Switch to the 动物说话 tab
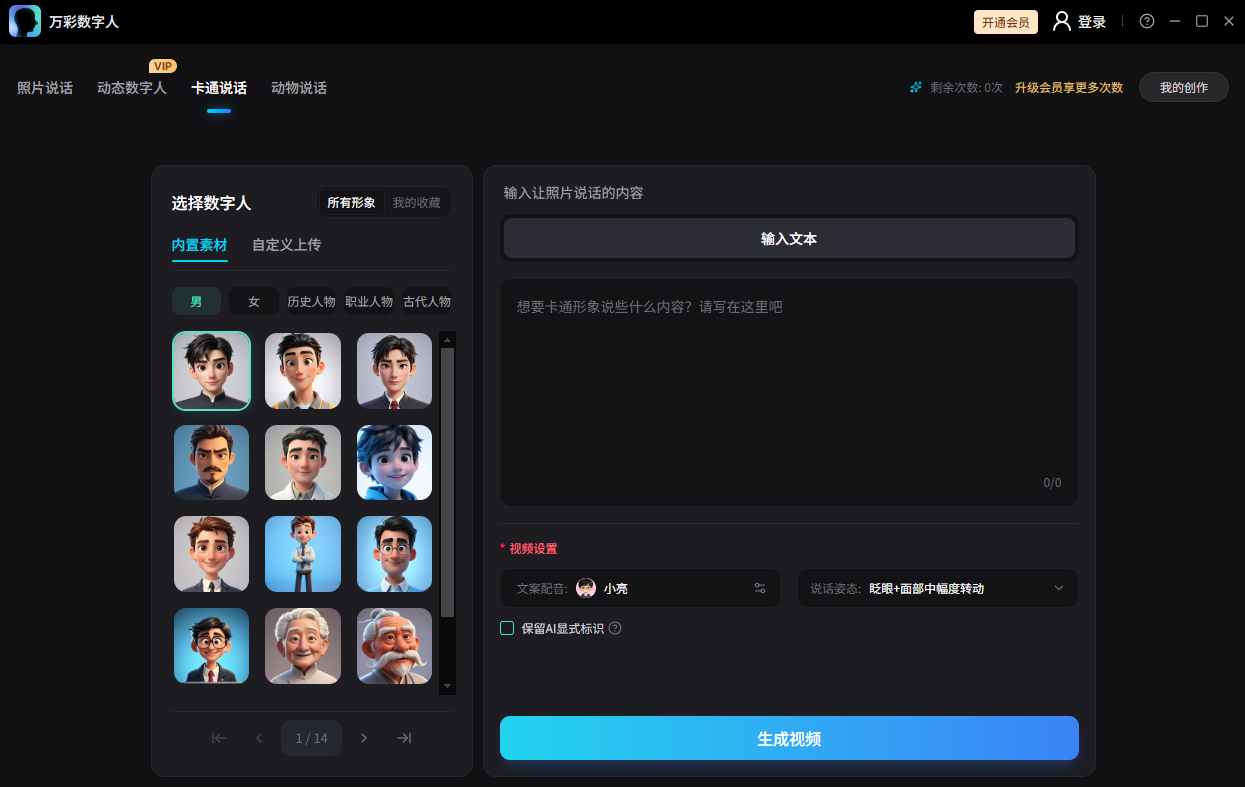The width and height of the screenshot is (1245, 787). click(x=298, y=87)
